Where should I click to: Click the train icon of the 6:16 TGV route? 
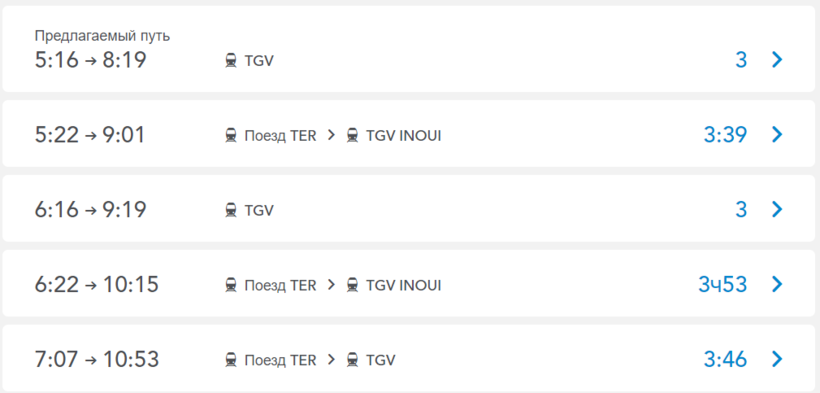pyautogui.click(x=231, y=210)
